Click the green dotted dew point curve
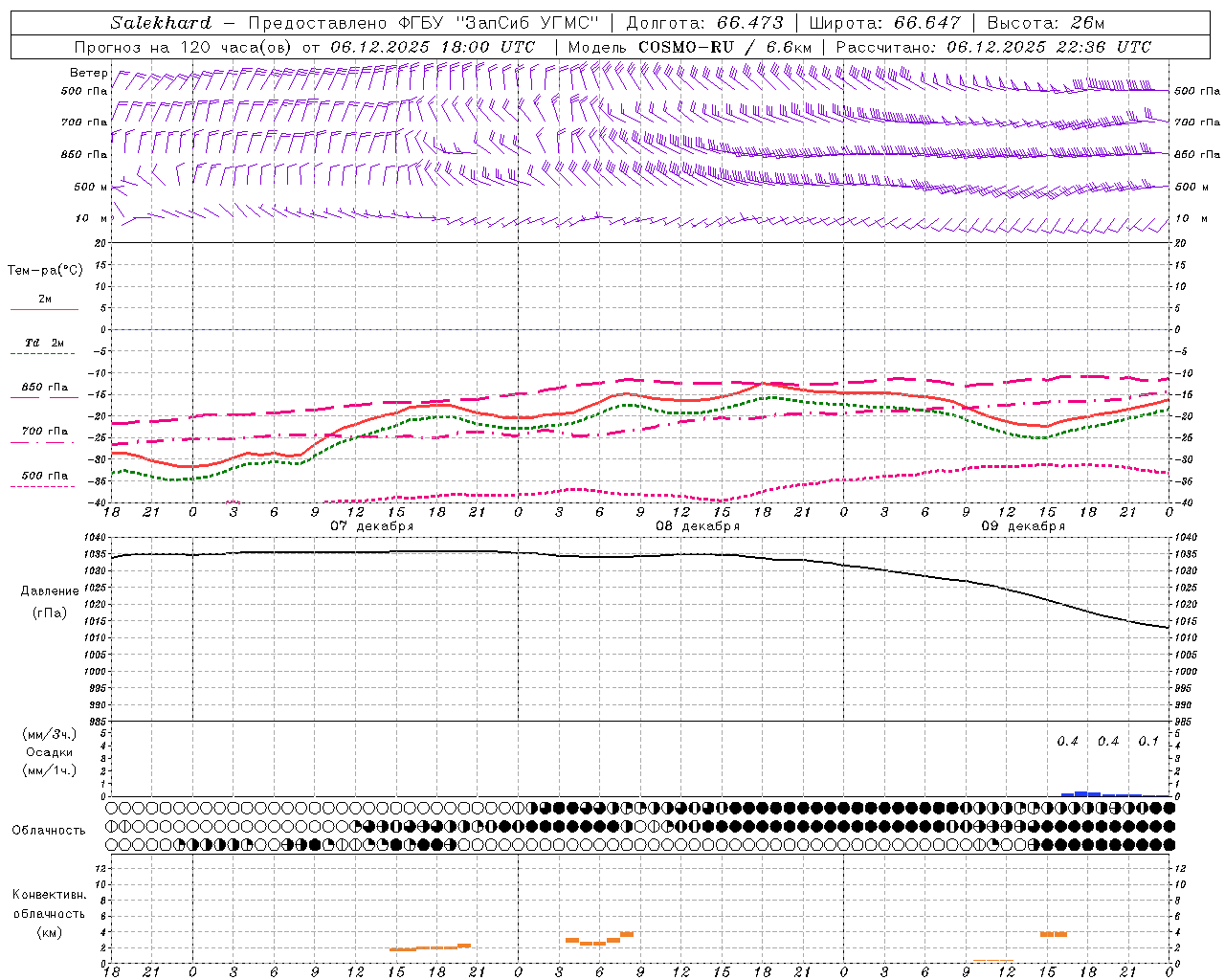 pos(641,407)
